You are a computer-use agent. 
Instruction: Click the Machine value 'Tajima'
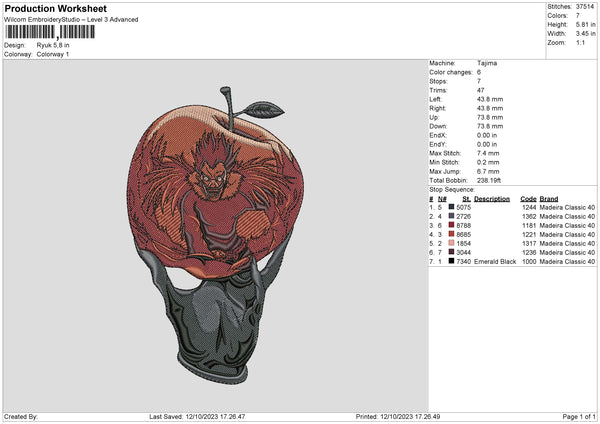(487, 63)
